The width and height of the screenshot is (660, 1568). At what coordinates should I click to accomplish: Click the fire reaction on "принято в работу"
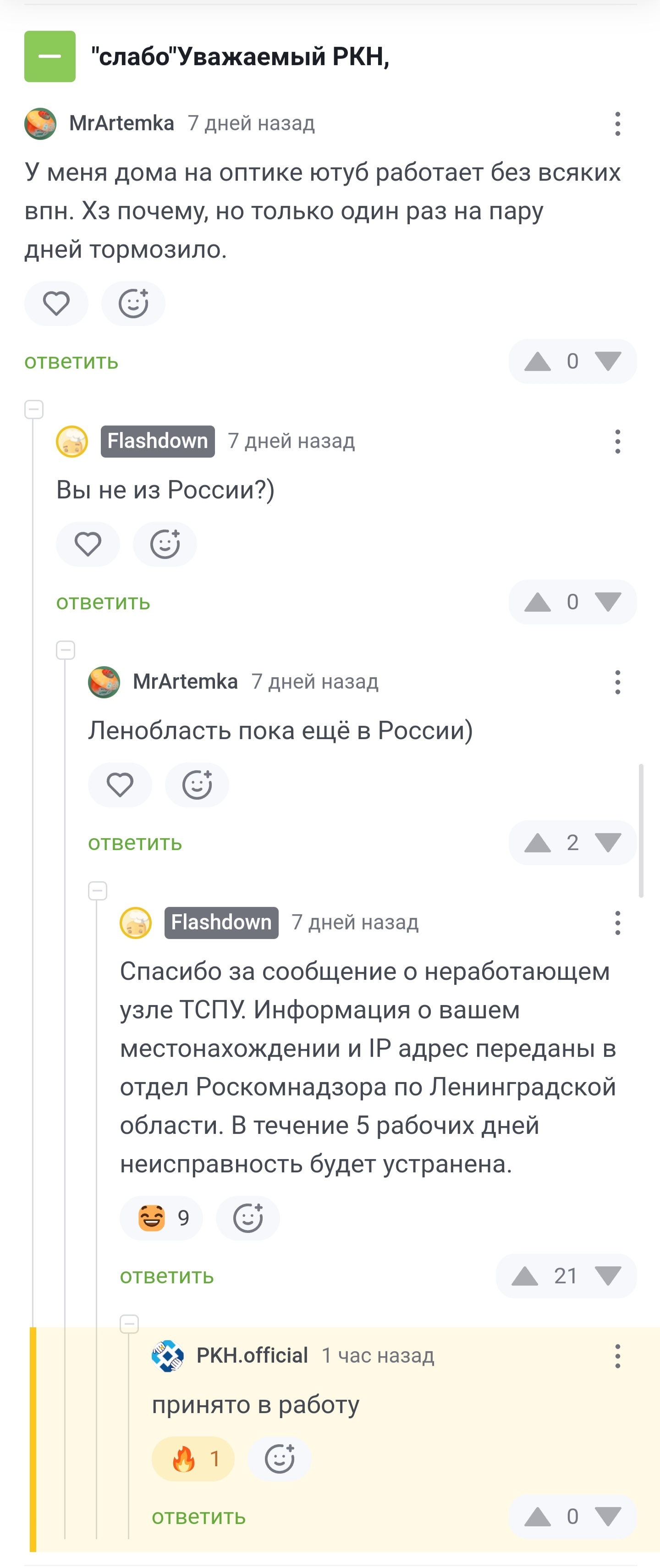coord(193,1459)
